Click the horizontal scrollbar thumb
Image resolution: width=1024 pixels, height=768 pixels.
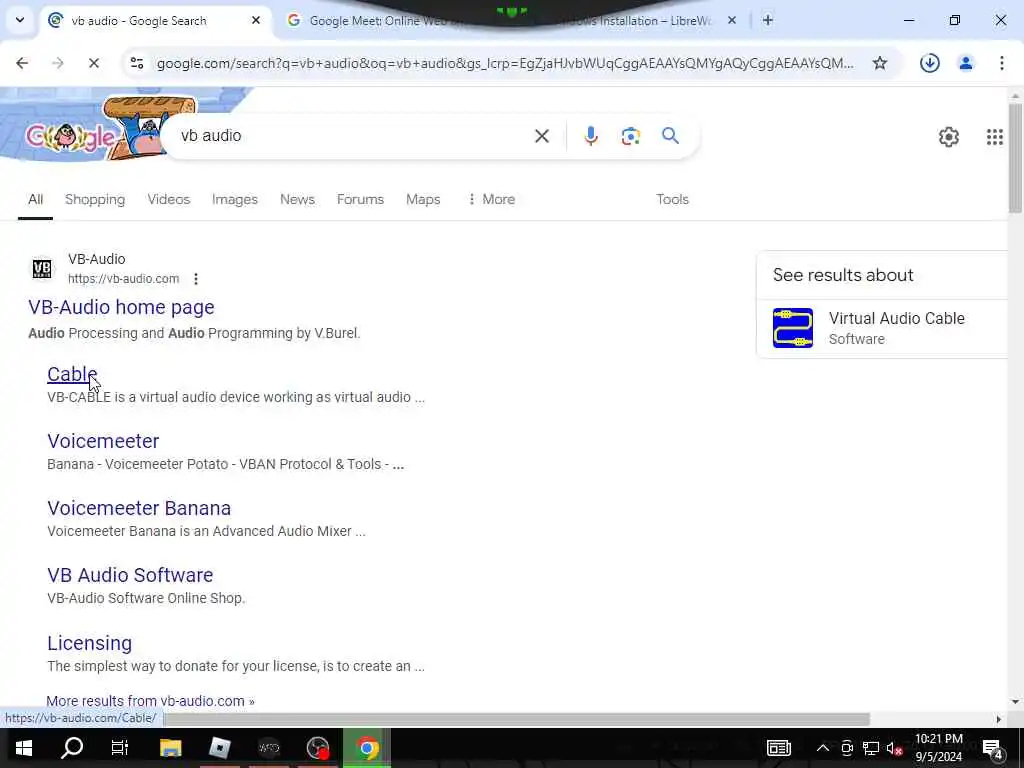516,719
